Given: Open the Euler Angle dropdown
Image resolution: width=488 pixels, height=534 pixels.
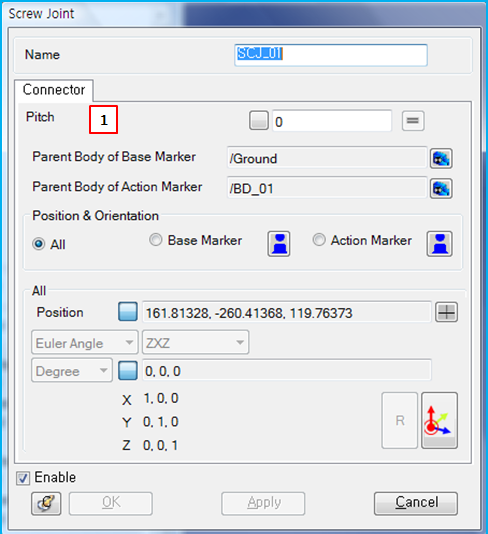Looking at the screenshot, I should coord(85,342).
